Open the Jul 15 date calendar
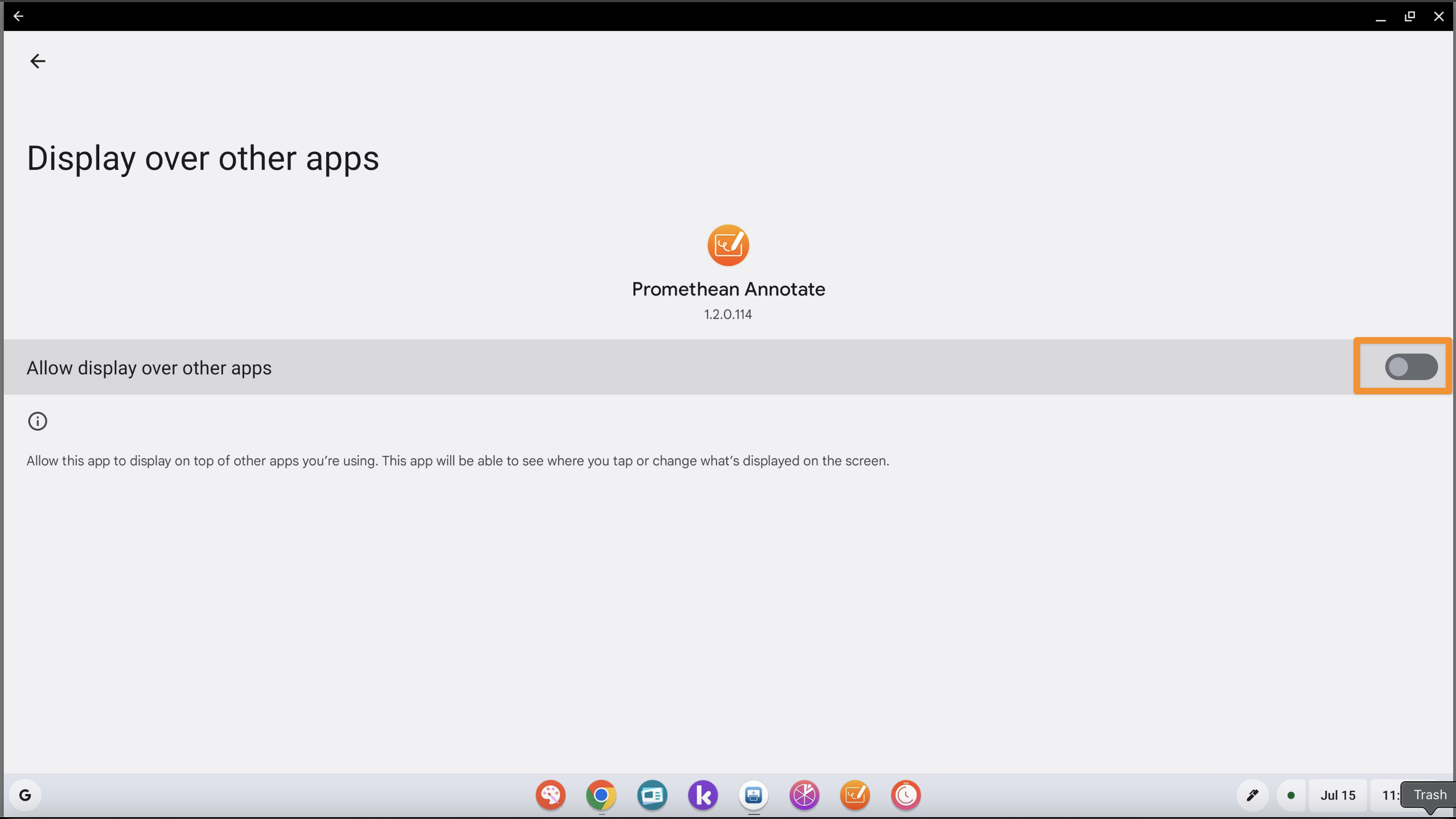Screen dimensions: 1456x819 pyautogui.click(x=1338, y=795)
